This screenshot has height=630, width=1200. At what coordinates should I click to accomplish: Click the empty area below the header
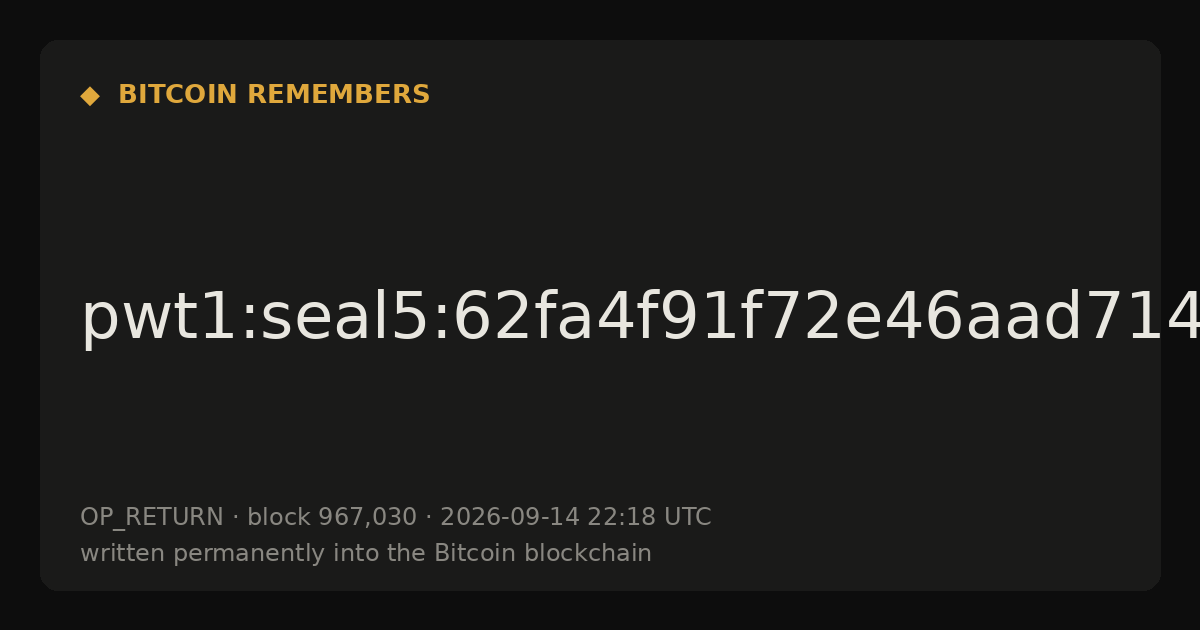tap(600, 190)
